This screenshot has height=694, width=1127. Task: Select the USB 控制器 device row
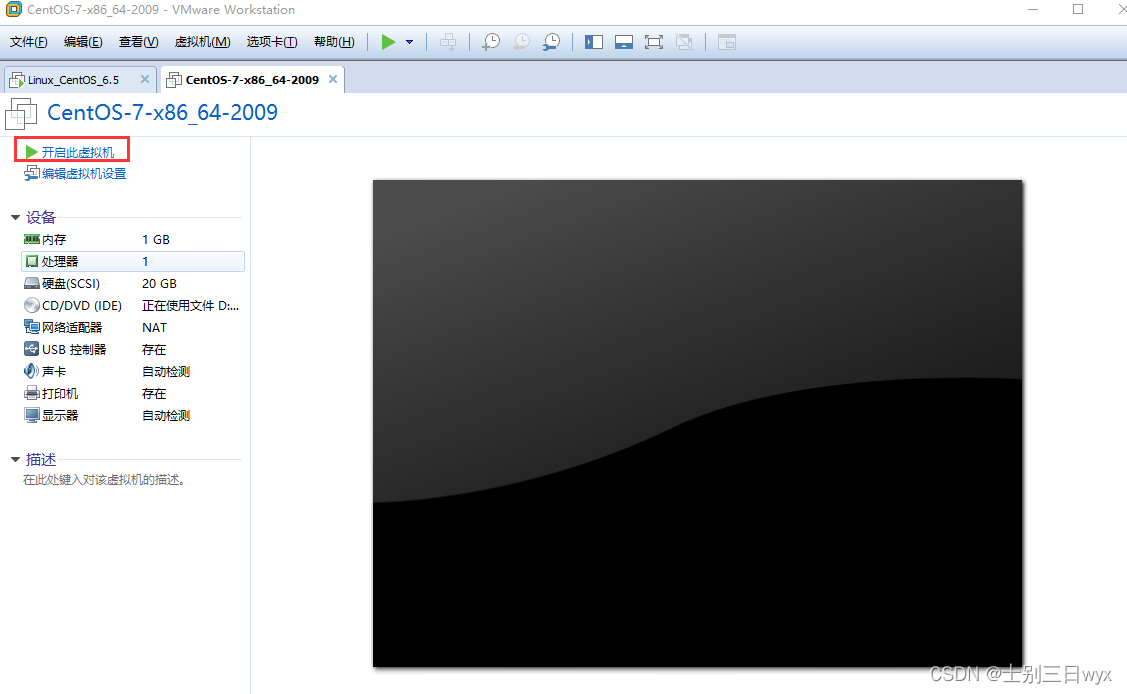coord(133,349)
